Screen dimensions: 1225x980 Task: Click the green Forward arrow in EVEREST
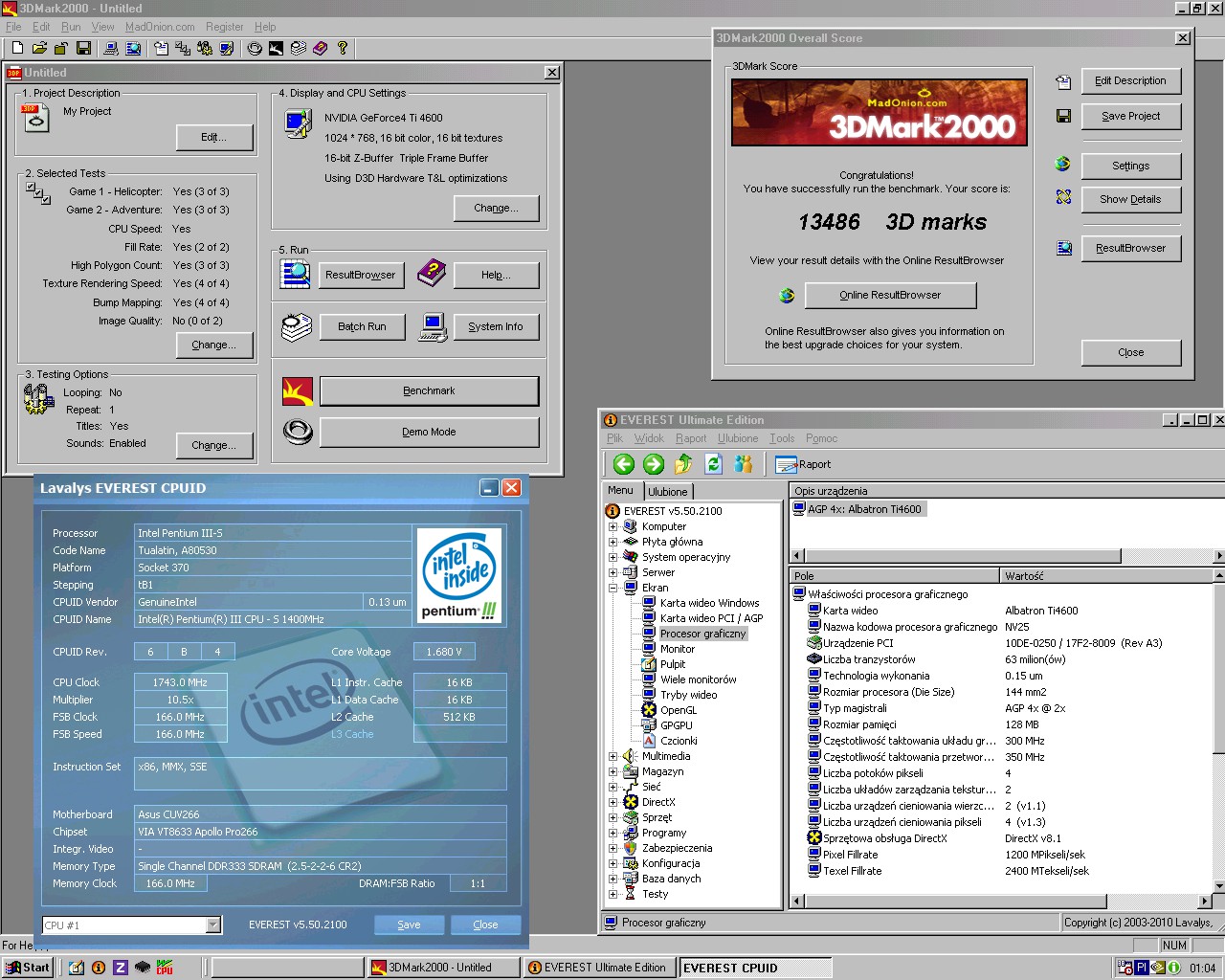[x=654, y=464]
